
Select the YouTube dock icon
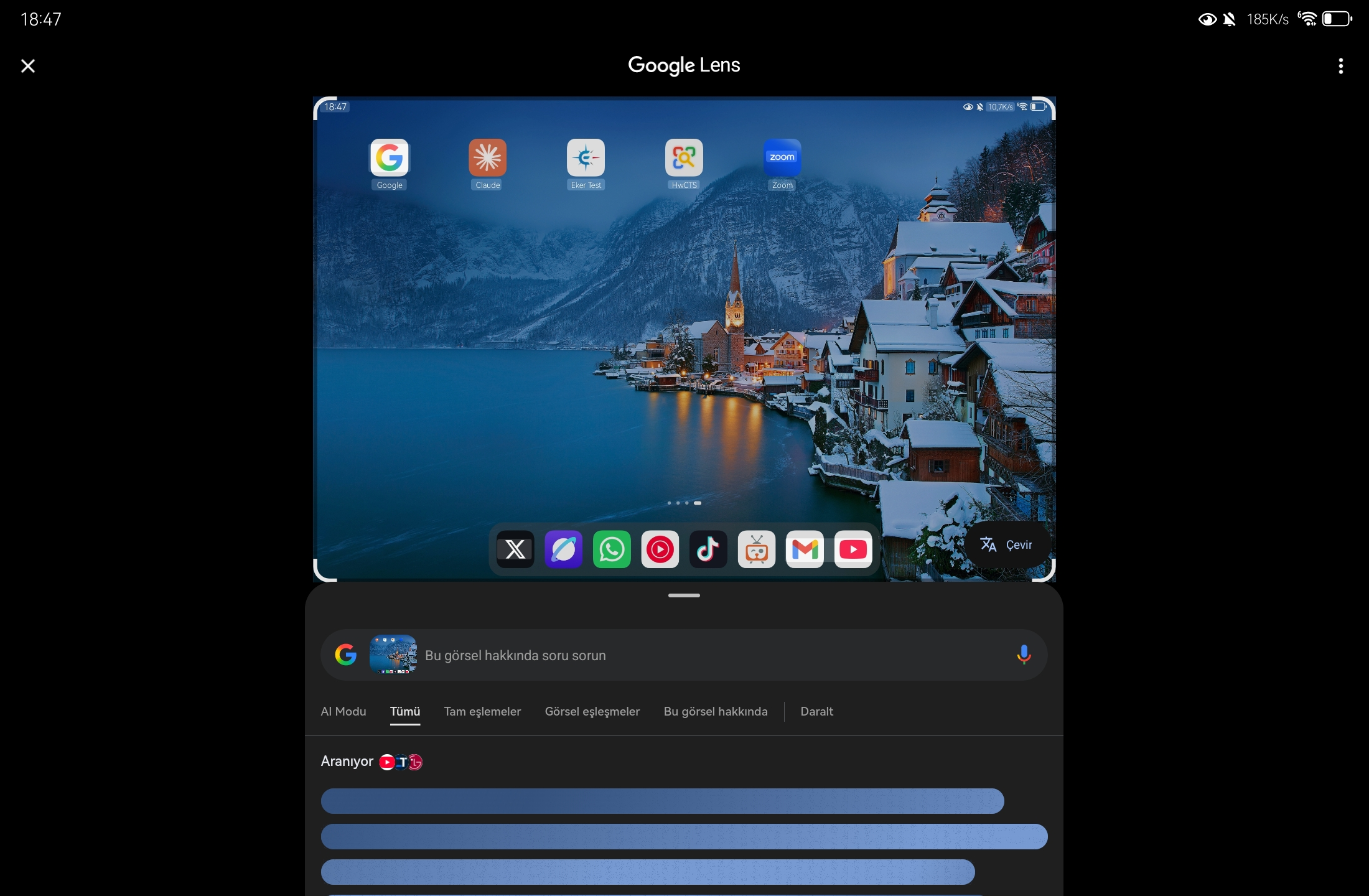click(853, 549)
